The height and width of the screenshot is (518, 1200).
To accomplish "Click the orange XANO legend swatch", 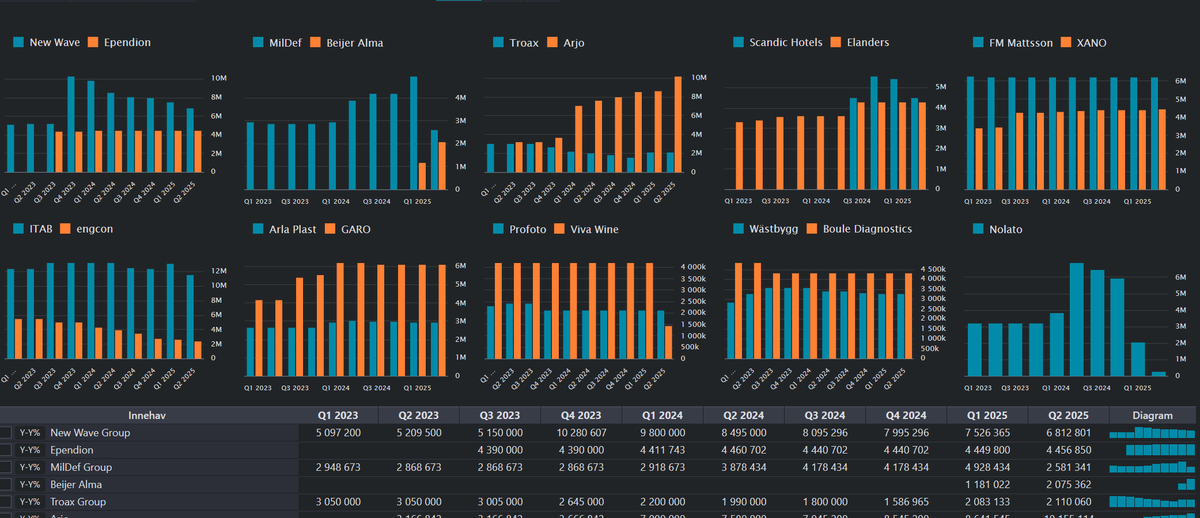I will [x=1065, y=43].
